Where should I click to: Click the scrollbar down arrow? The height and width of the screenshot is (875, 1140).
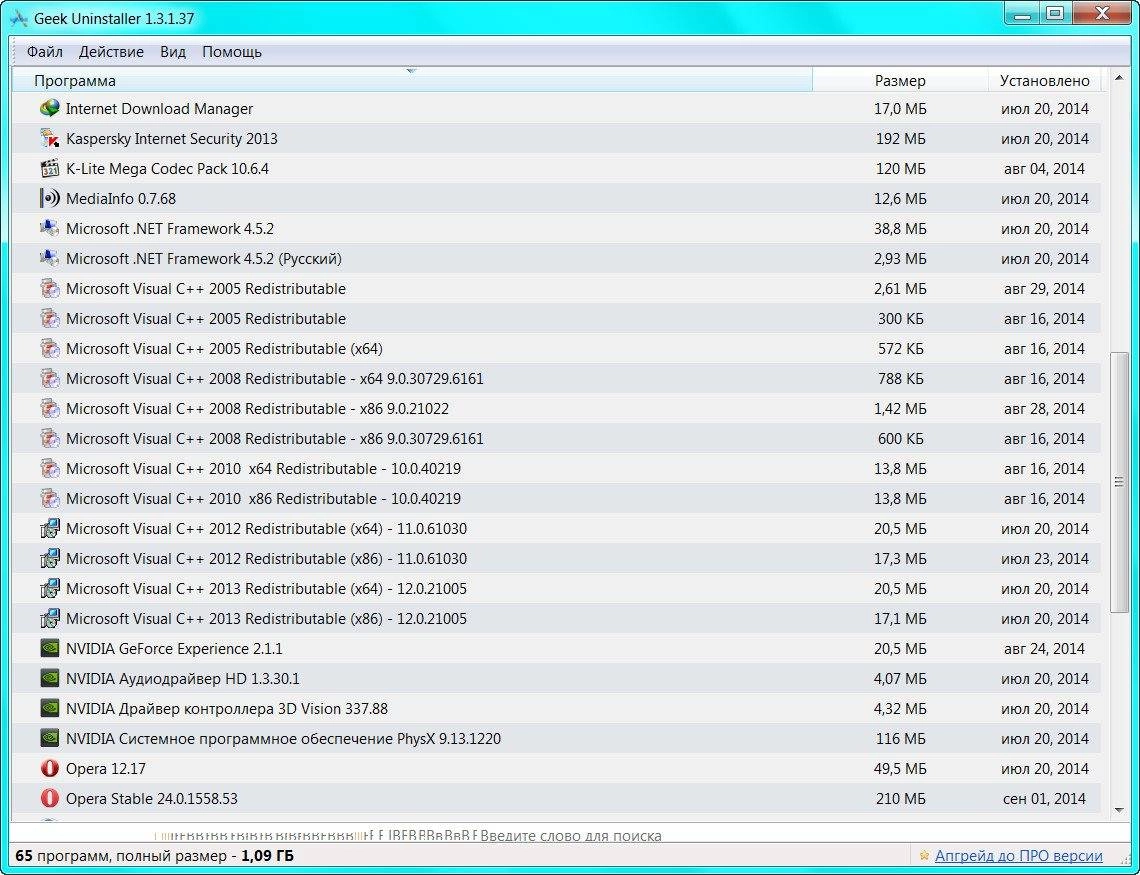click(x=1119, y=810)
